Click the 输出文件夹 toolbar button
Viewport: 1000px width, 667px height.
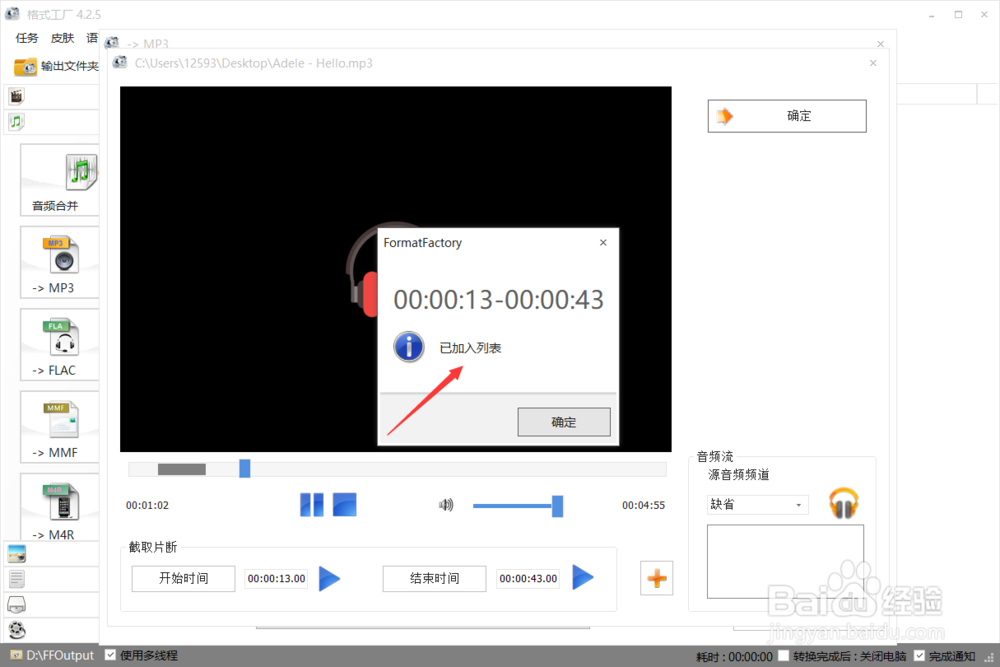(56, 66)
